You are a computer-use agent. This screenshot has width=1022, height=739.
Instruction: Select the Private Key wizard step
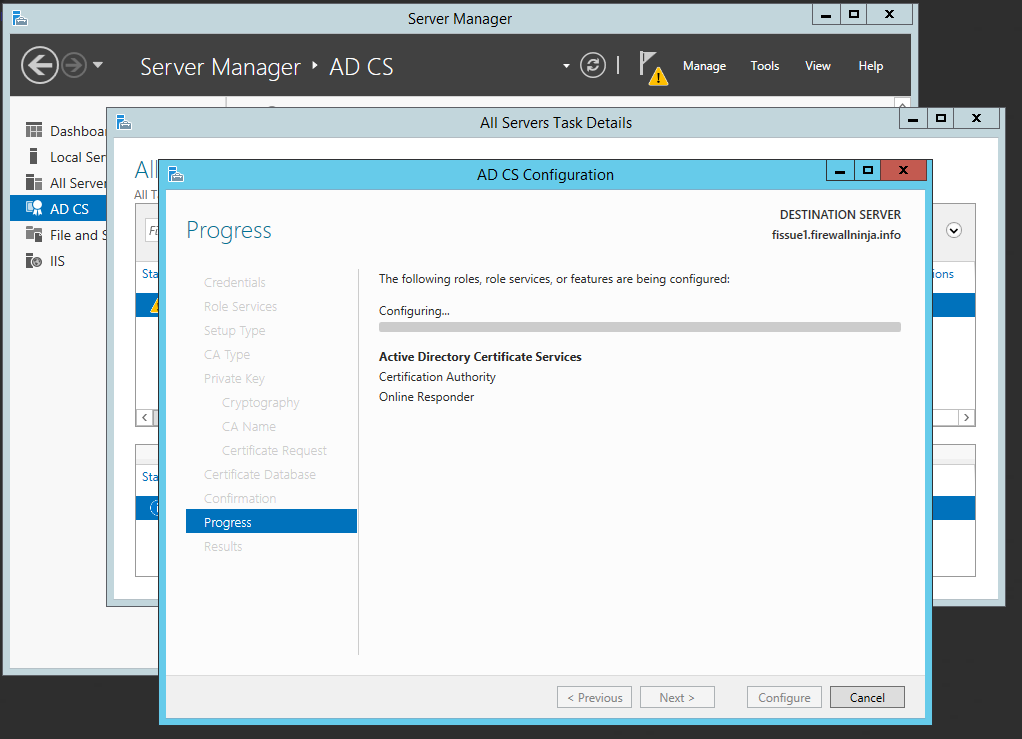click(x=234, y=379)
